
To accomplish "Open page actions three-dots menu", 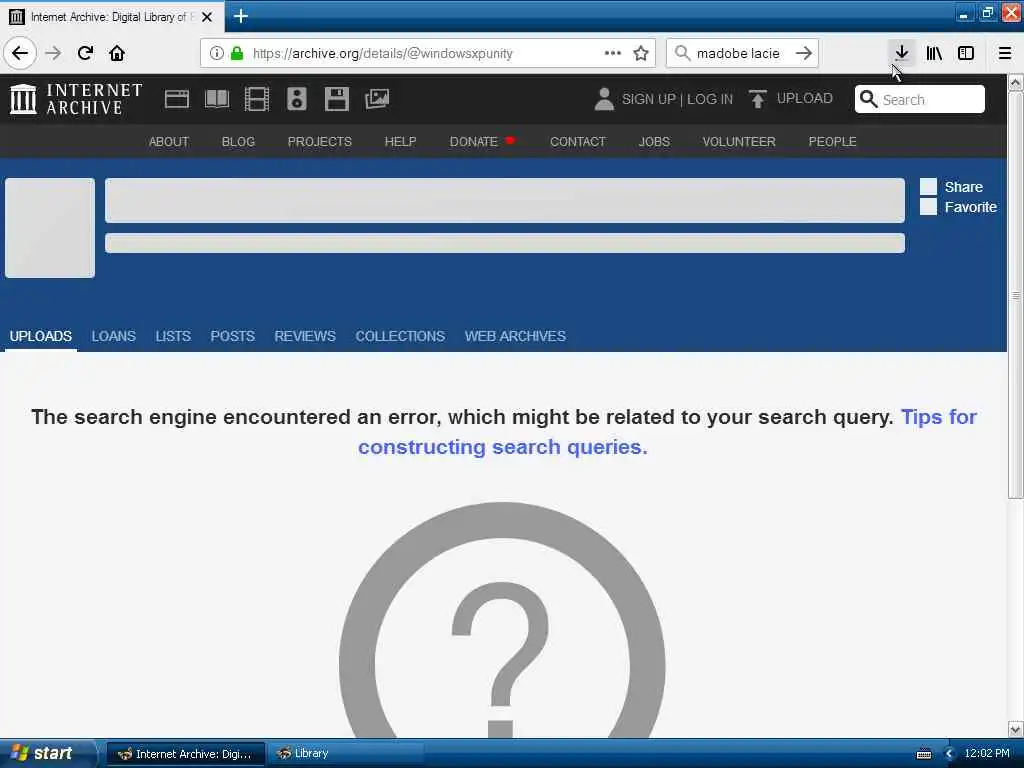I will tap(613, 53).
